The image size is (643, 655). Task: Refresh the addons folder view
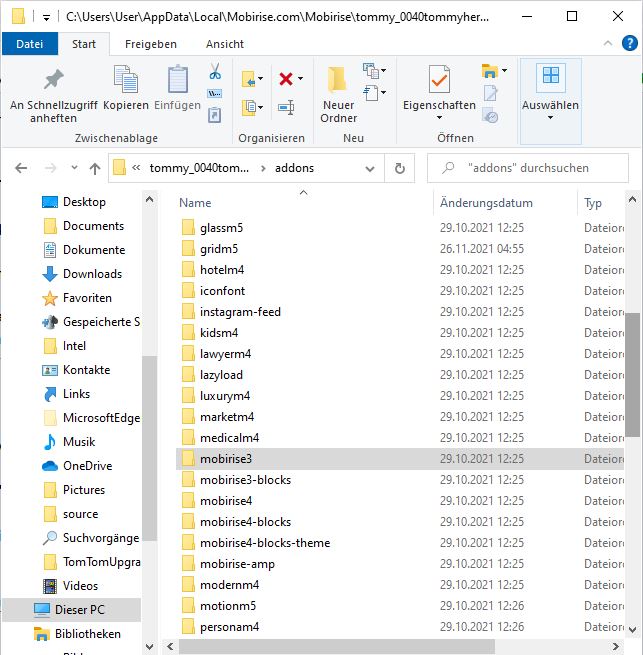tap(400, 168)
